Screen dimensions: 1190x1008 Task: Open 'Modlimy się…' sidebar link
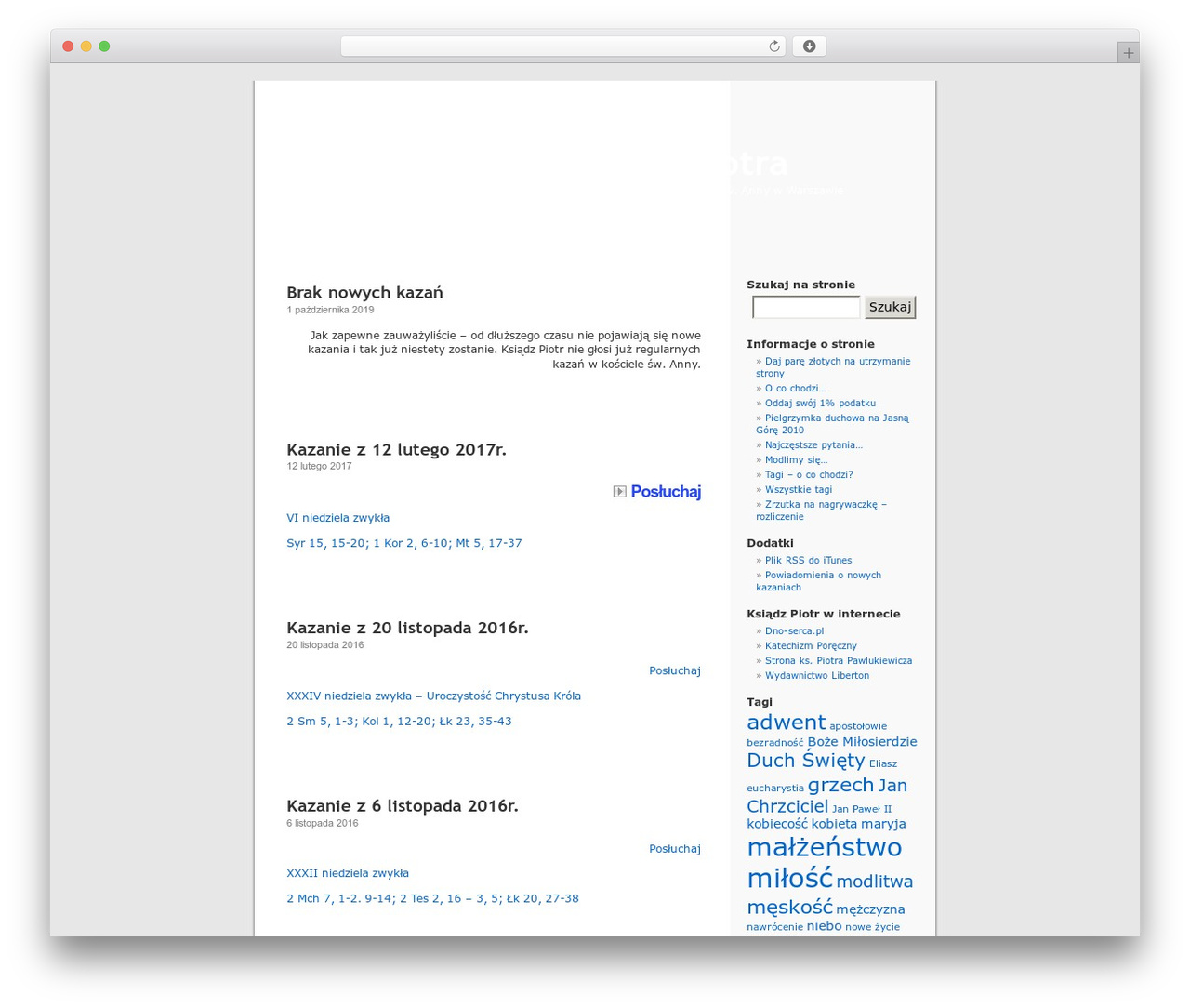(x=796, y=460)
